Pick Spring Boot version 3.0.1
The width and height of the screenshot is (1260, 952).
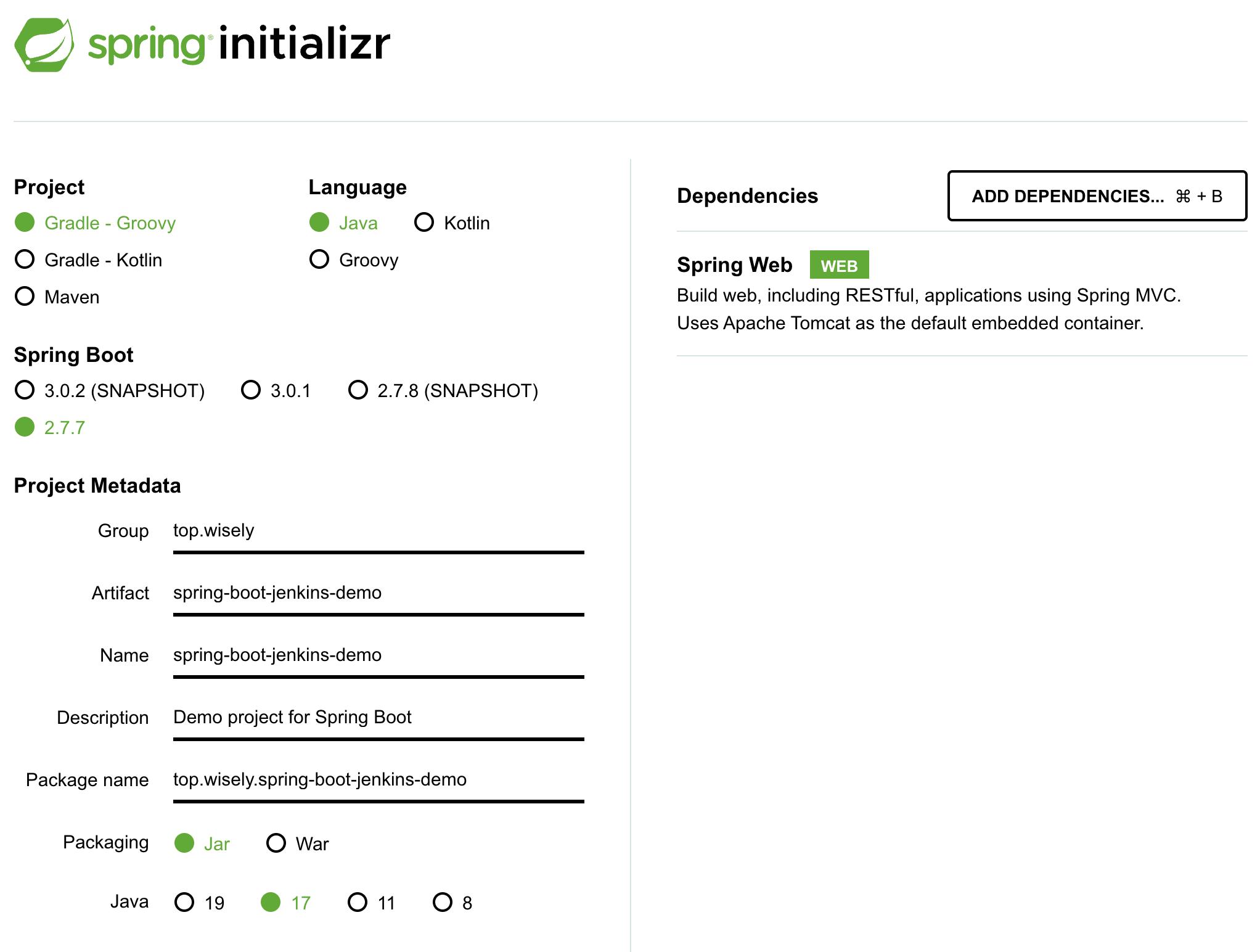251,390
